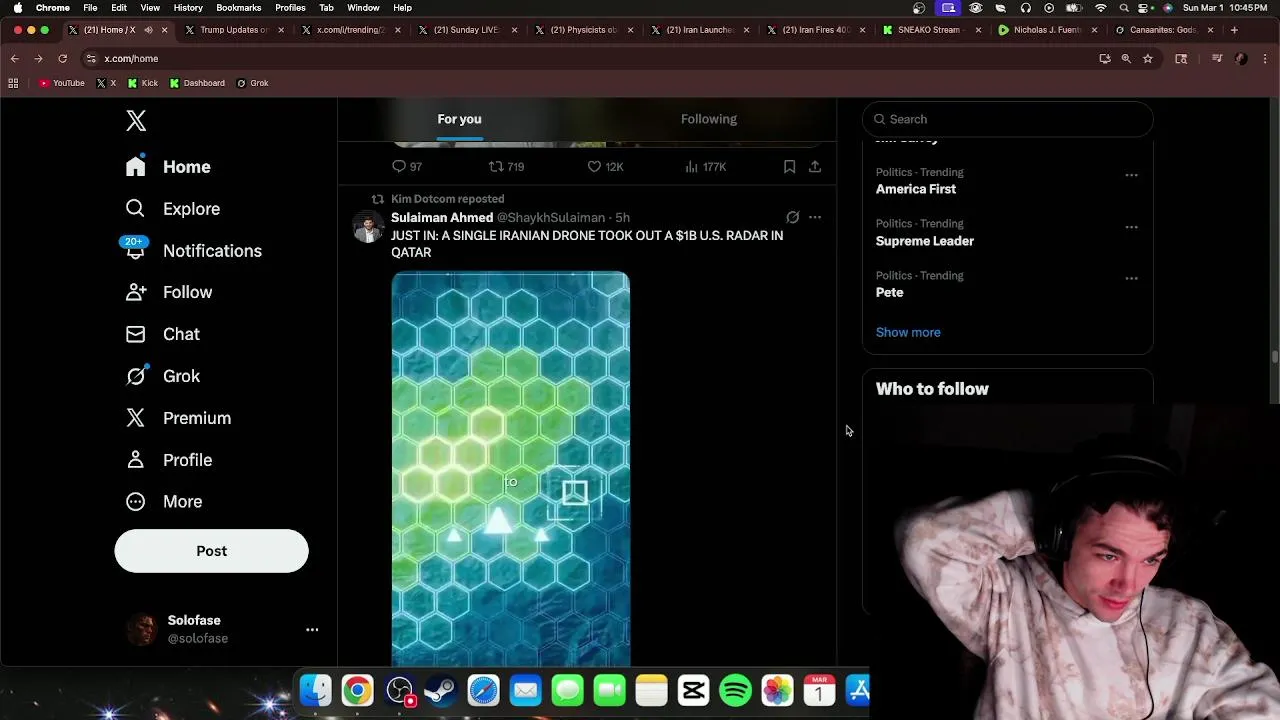Click the Post button

[x=211, y=551]
